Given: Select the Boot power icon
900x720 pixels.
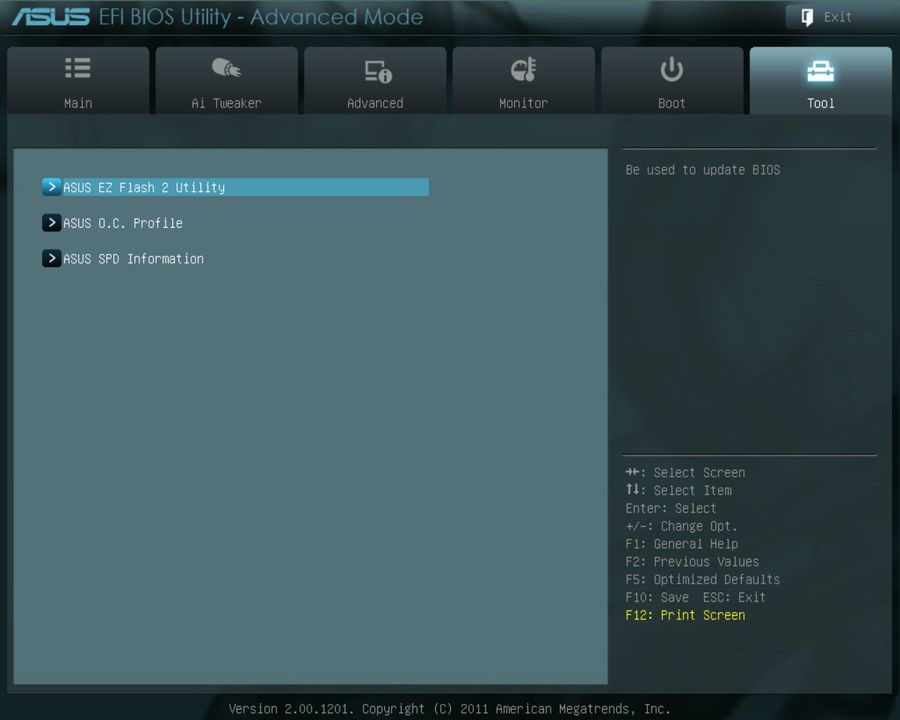Looking at the screenshot, I should (671, 68).
